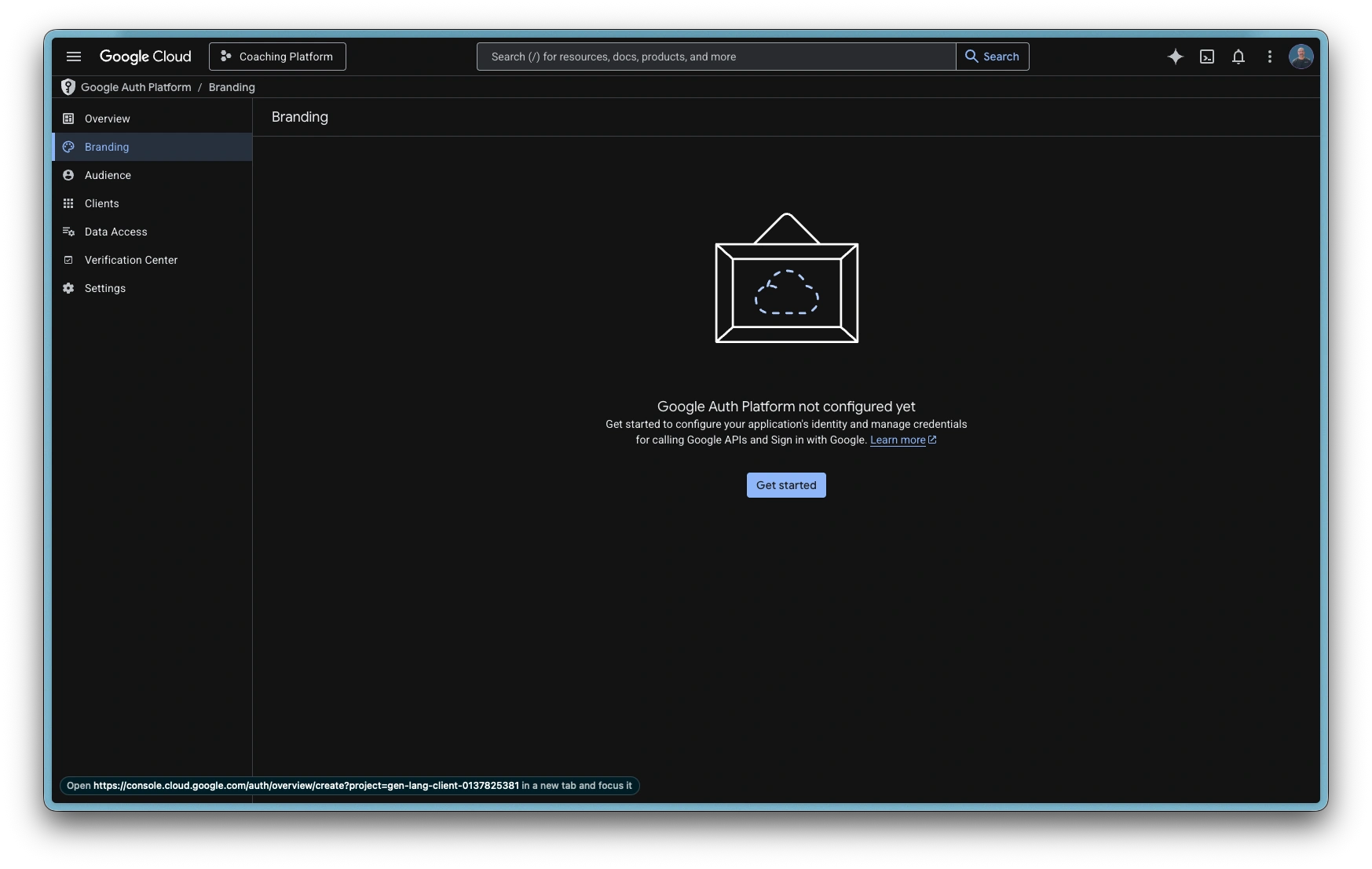Open the hamburger navigation menu
1372x869 pixels.
coord(74,57)
